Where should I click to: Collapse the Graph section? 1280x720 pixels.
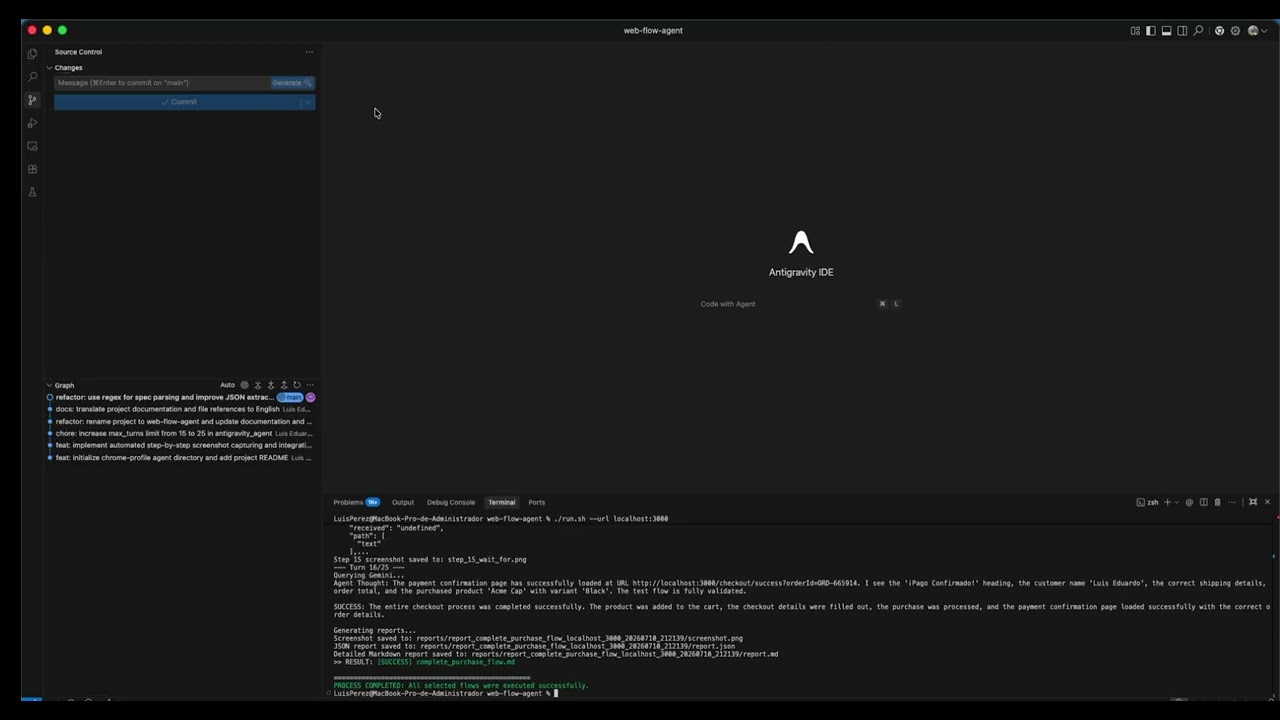(49, 385)
